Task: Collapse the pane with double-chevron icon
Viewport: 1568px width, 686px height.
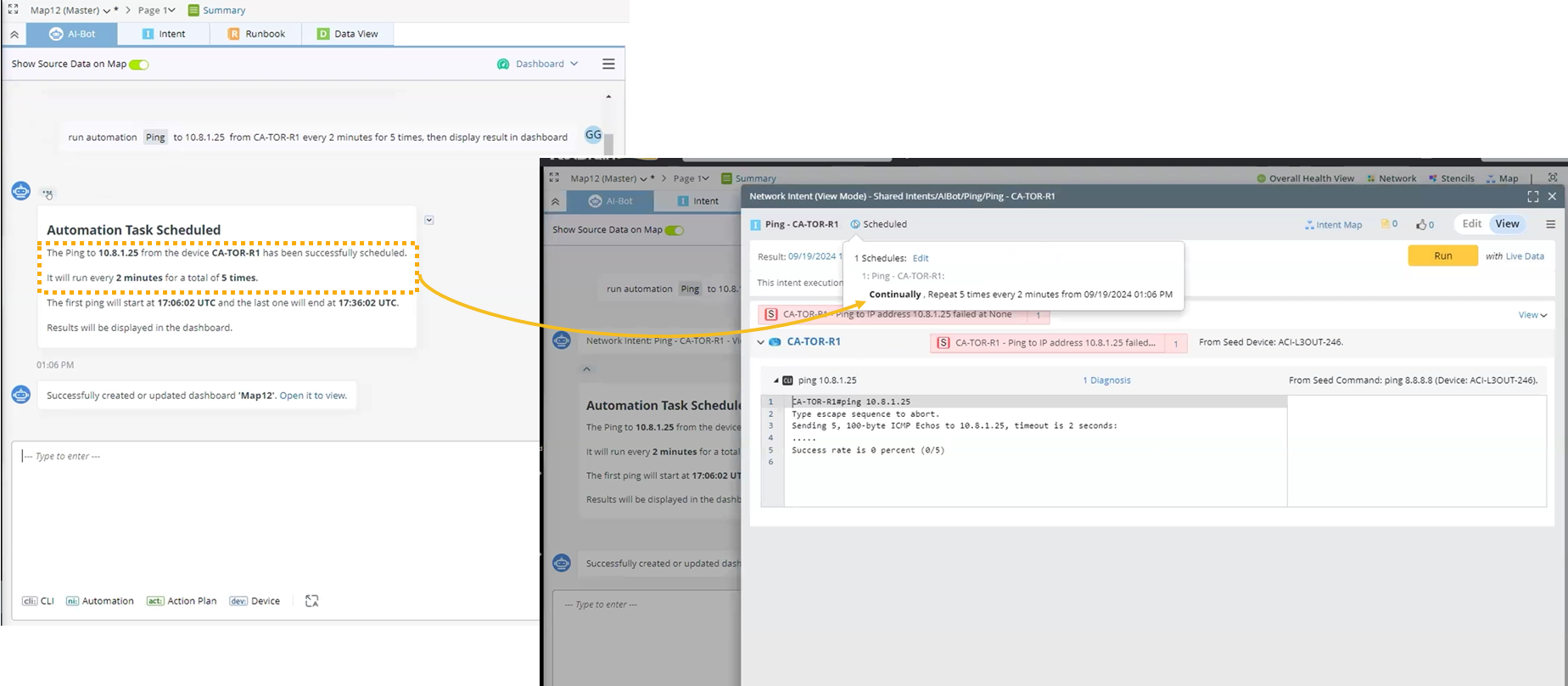Action: pyautogui.click(x=14, y=34)
